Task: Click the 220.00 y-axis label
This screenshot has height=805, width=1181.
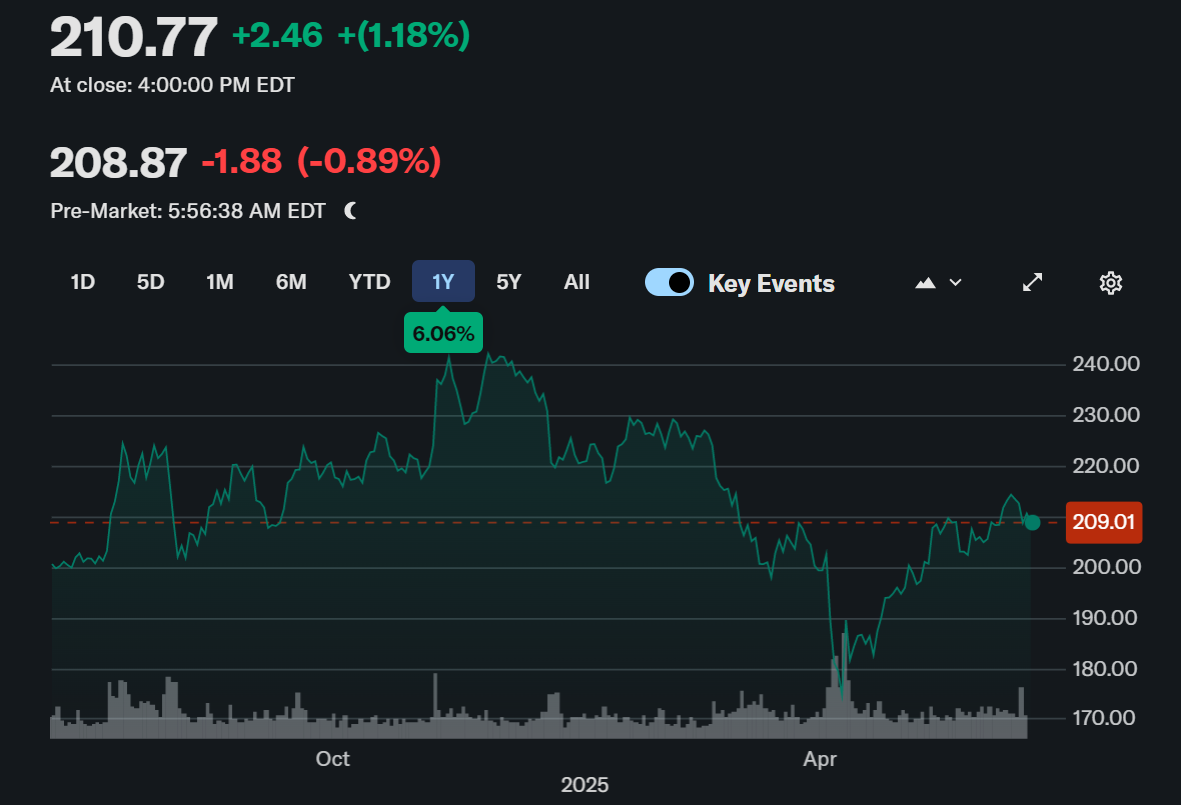Action: tap(1106, 466)
